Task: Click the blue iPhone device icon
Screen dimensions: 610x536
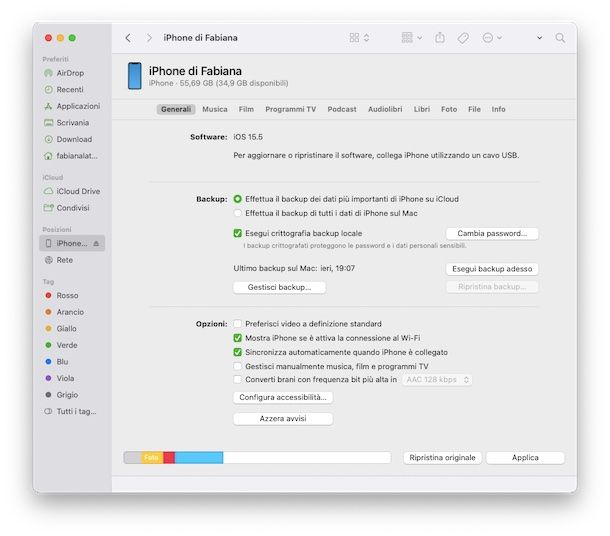Action: (135, 76)
